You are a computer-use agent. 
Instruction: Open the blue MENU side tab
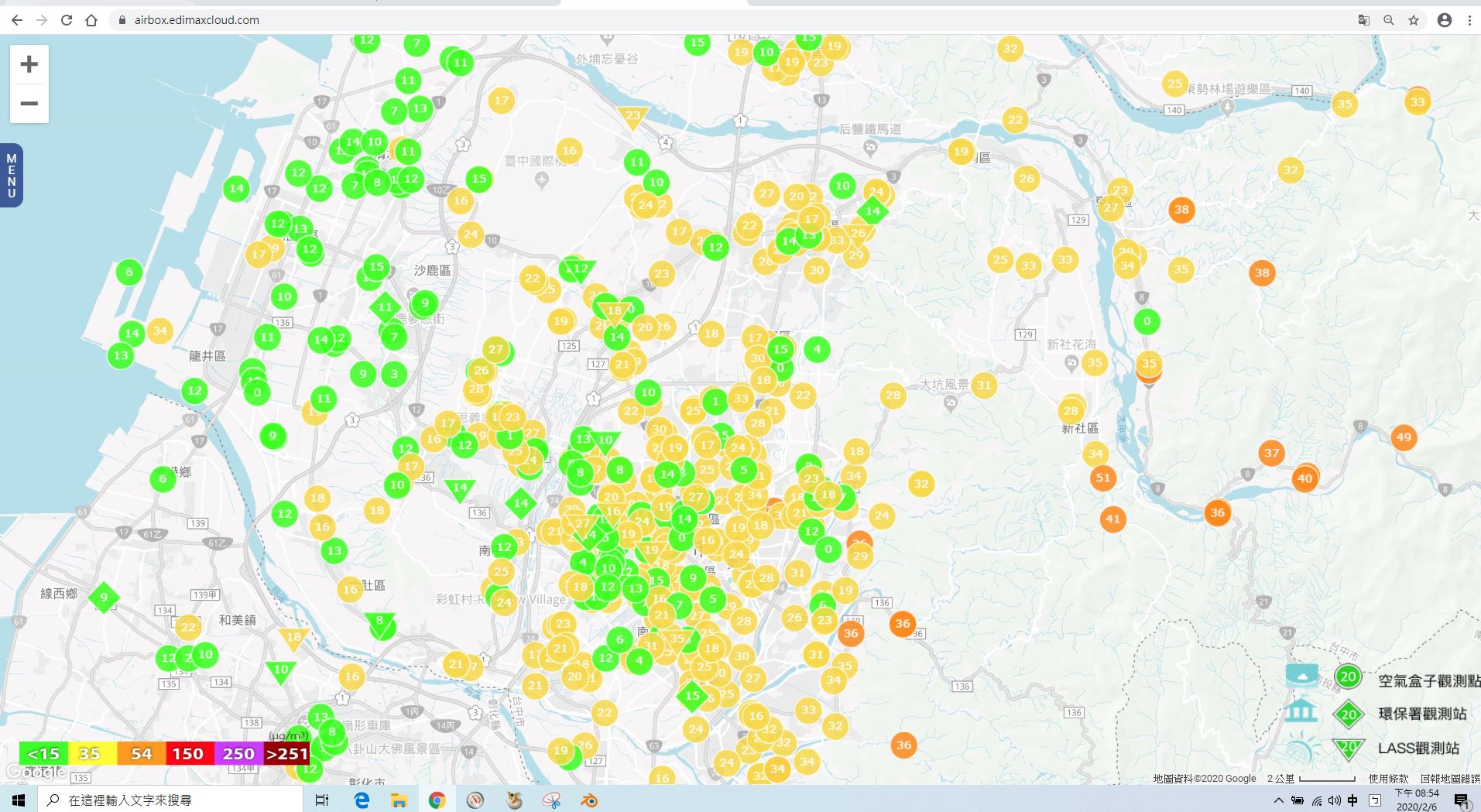coord(12,175)
